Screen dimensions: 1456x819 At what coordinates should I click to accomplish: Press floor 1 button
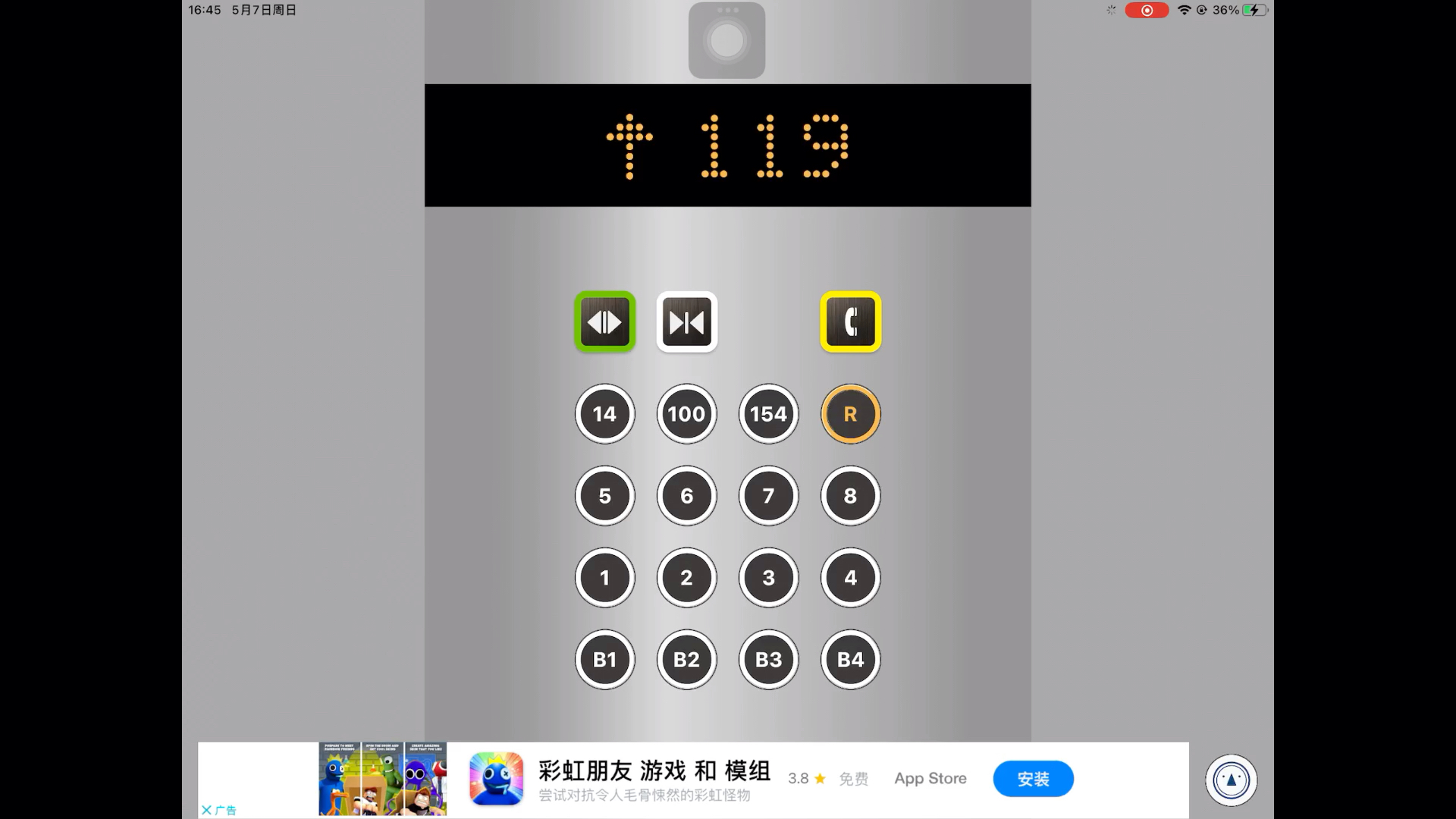tap(604, 577)
